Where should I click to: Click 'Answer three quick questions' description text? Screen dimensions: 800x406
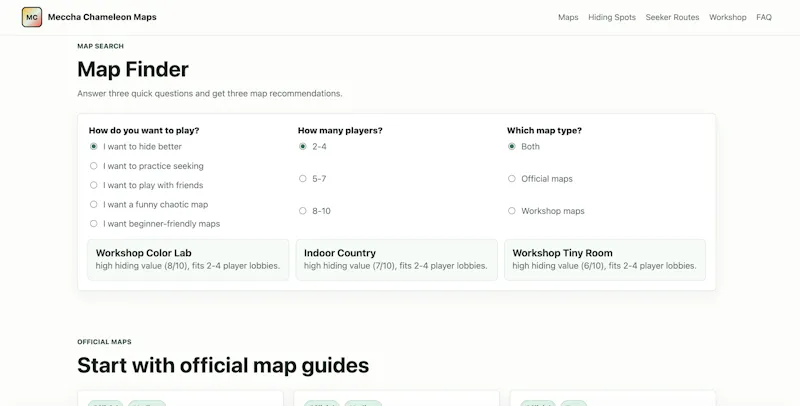(x=210, y=93)
